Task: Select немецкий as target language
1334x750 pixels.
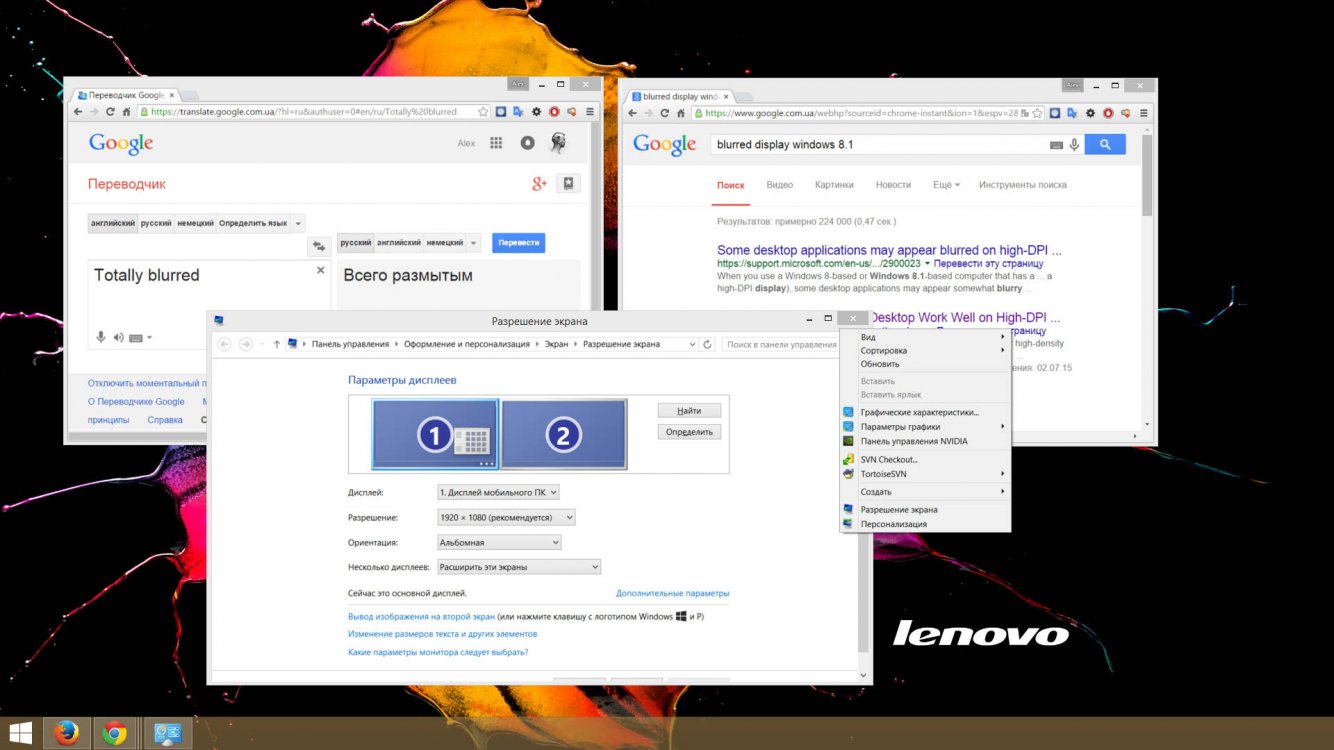Action: pyautogui.click(x=444, y=243)
